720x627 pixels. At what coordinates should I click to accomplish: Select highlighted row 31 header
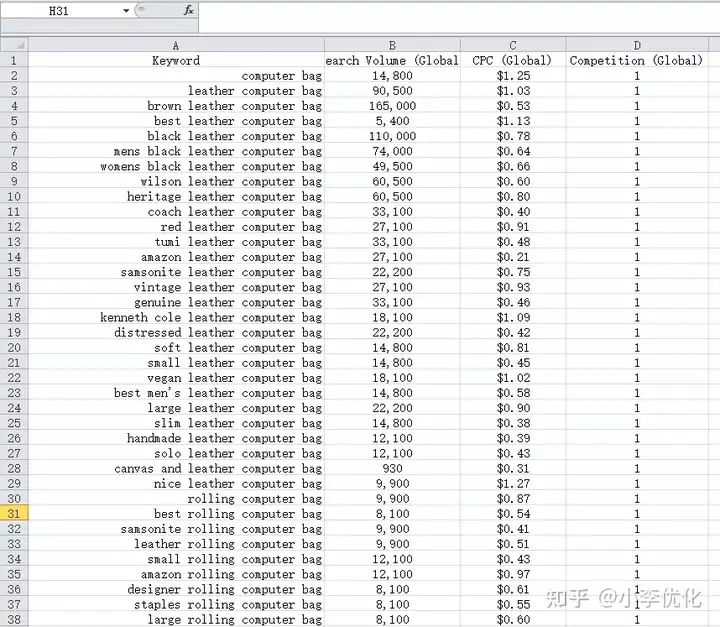(x=14, y=514)
